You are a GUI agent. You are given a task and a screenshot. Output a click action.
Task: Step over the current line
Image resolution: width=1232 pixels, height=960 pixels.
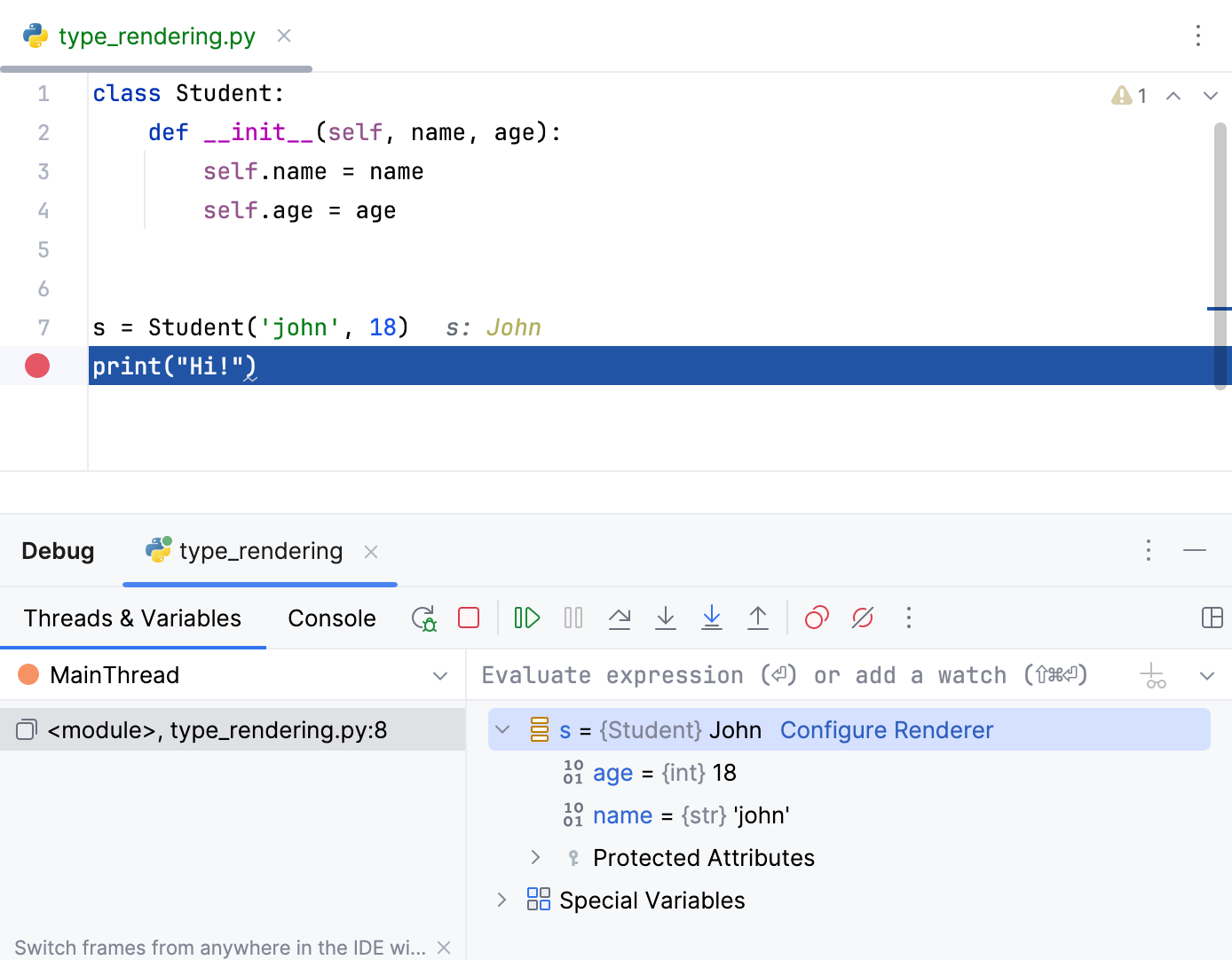[620, 618]
